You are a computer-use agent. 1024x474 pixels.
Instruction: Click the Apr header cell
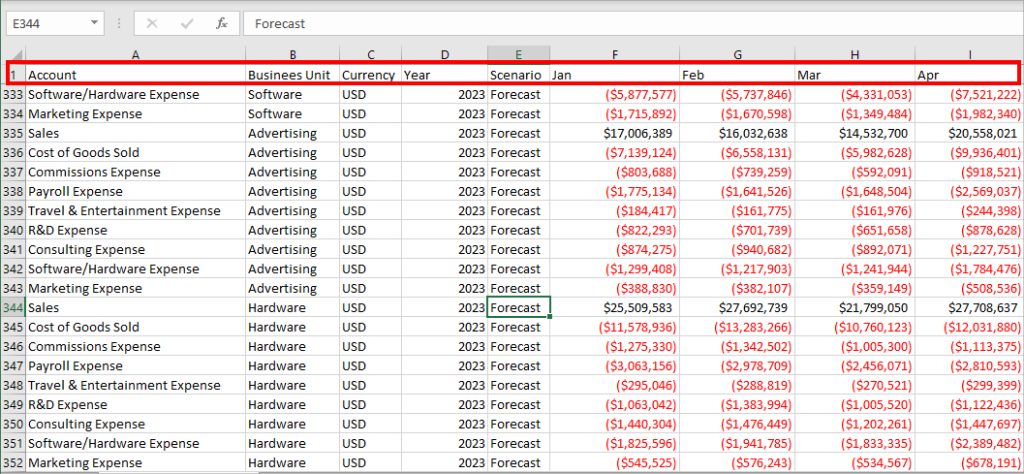[968, 75]
